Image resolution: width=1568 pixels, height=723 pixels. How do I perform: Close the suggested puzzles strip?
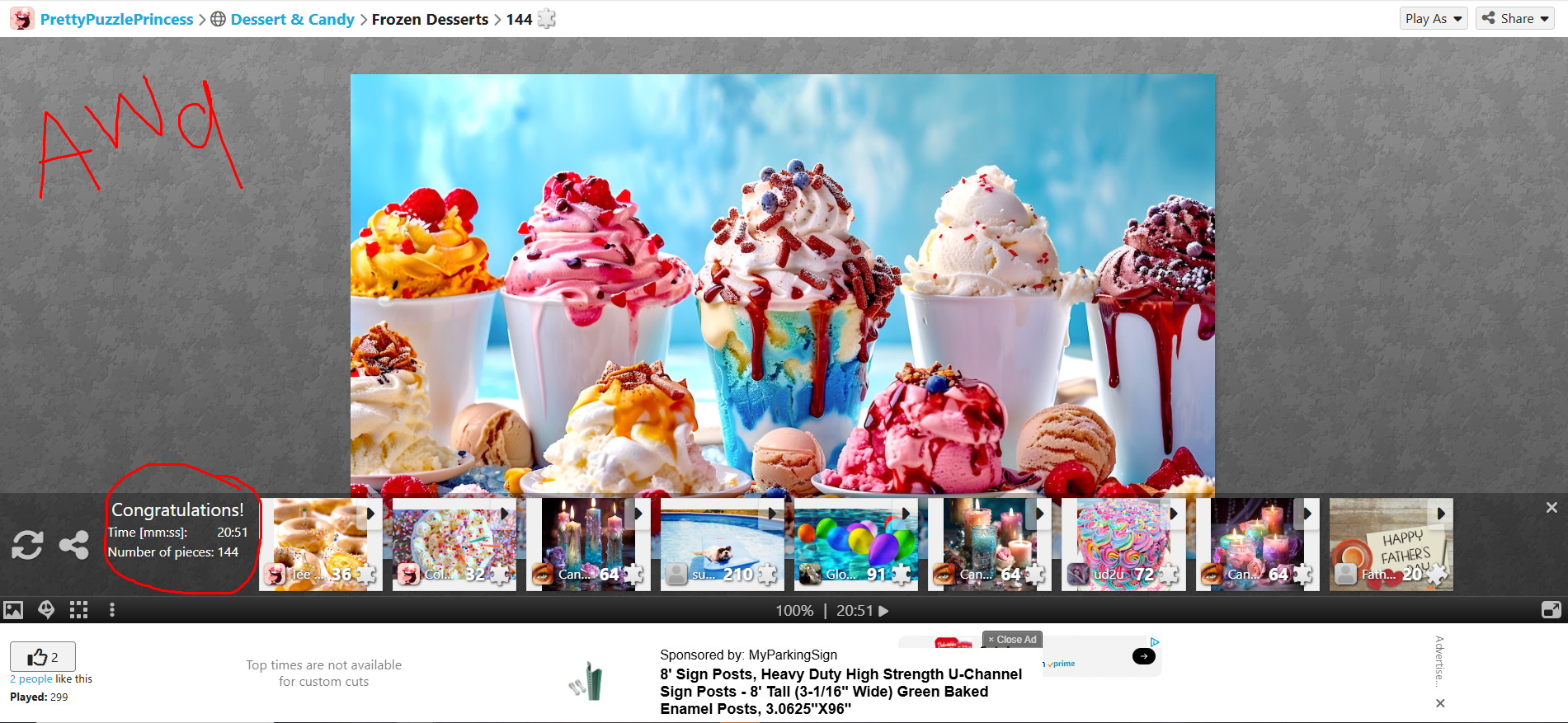coord(1552,508)
